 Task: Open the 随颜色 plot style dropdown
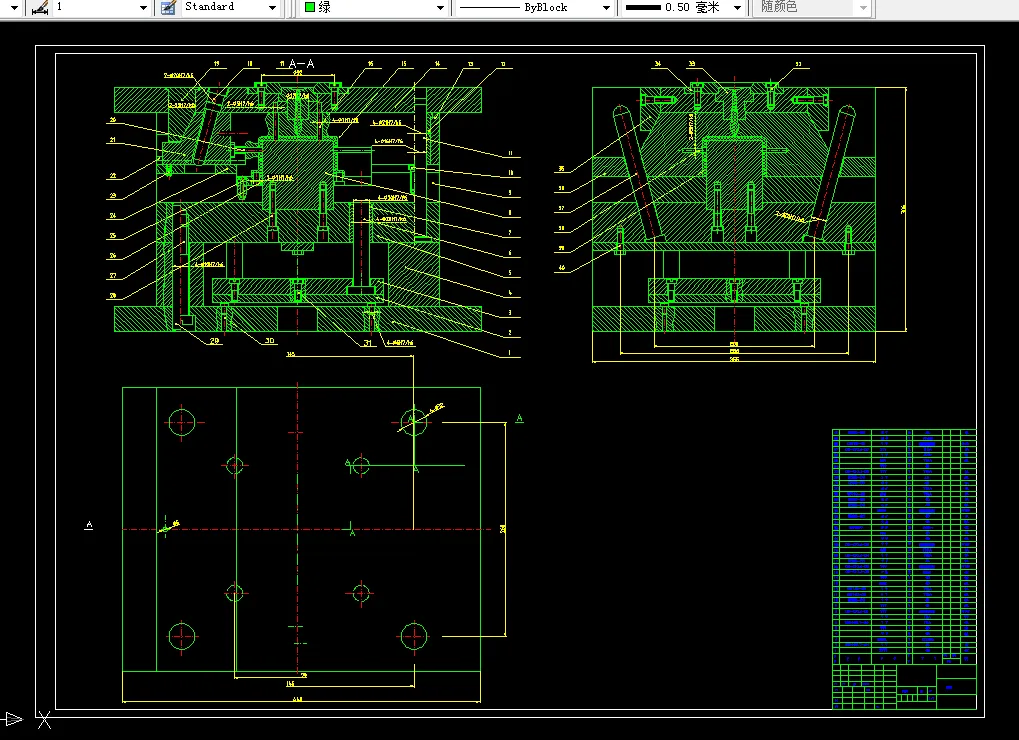click(811, 8)
